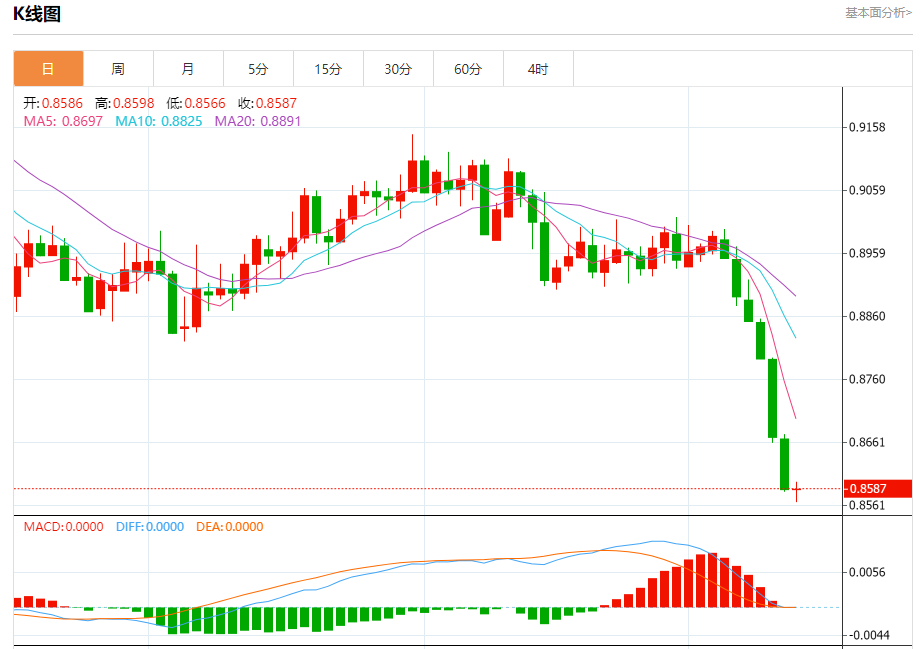
Task: Select the 日 daily chart tab
Action: [48, 69]
